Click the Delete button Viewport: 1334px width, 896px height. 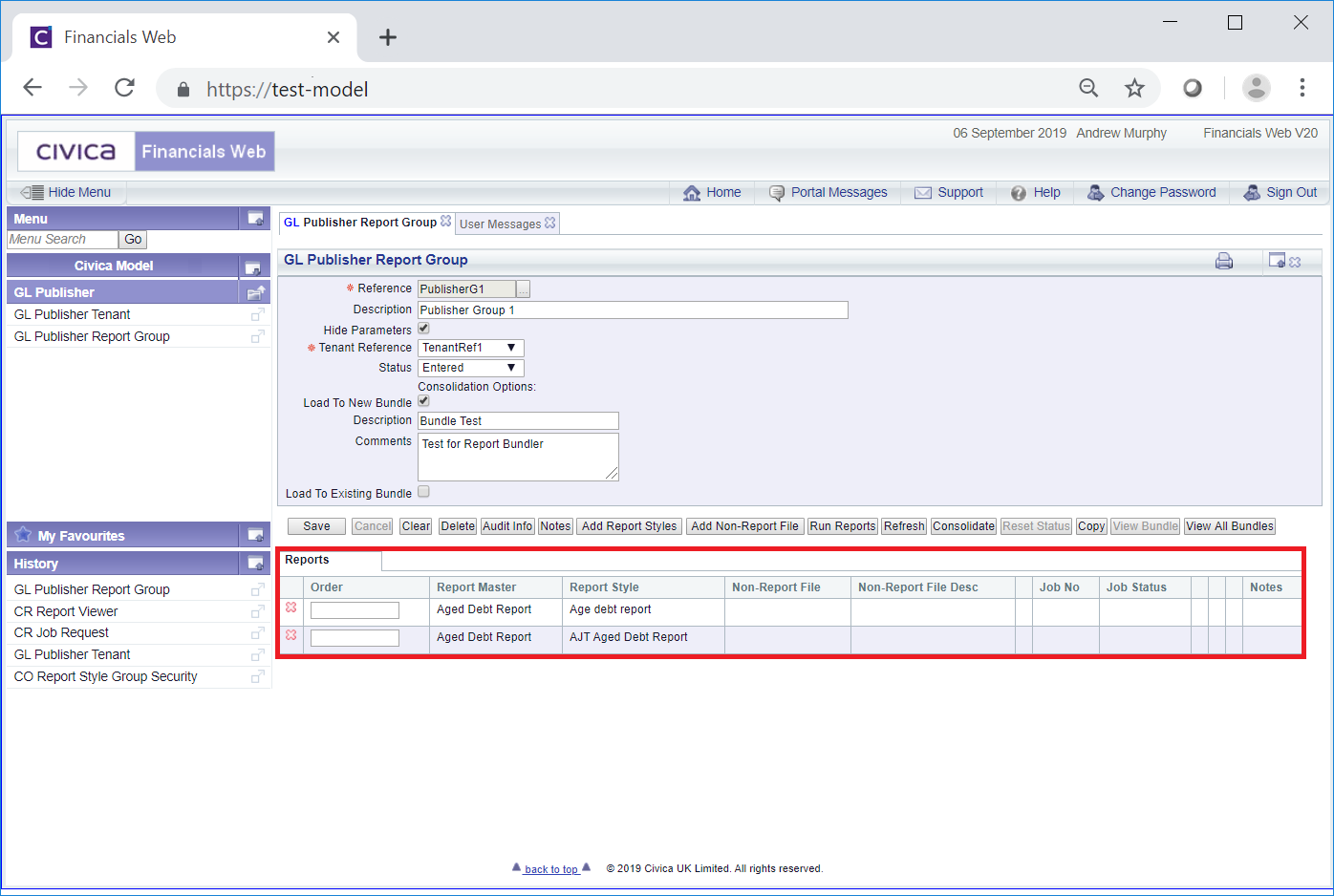click(458, 526)
